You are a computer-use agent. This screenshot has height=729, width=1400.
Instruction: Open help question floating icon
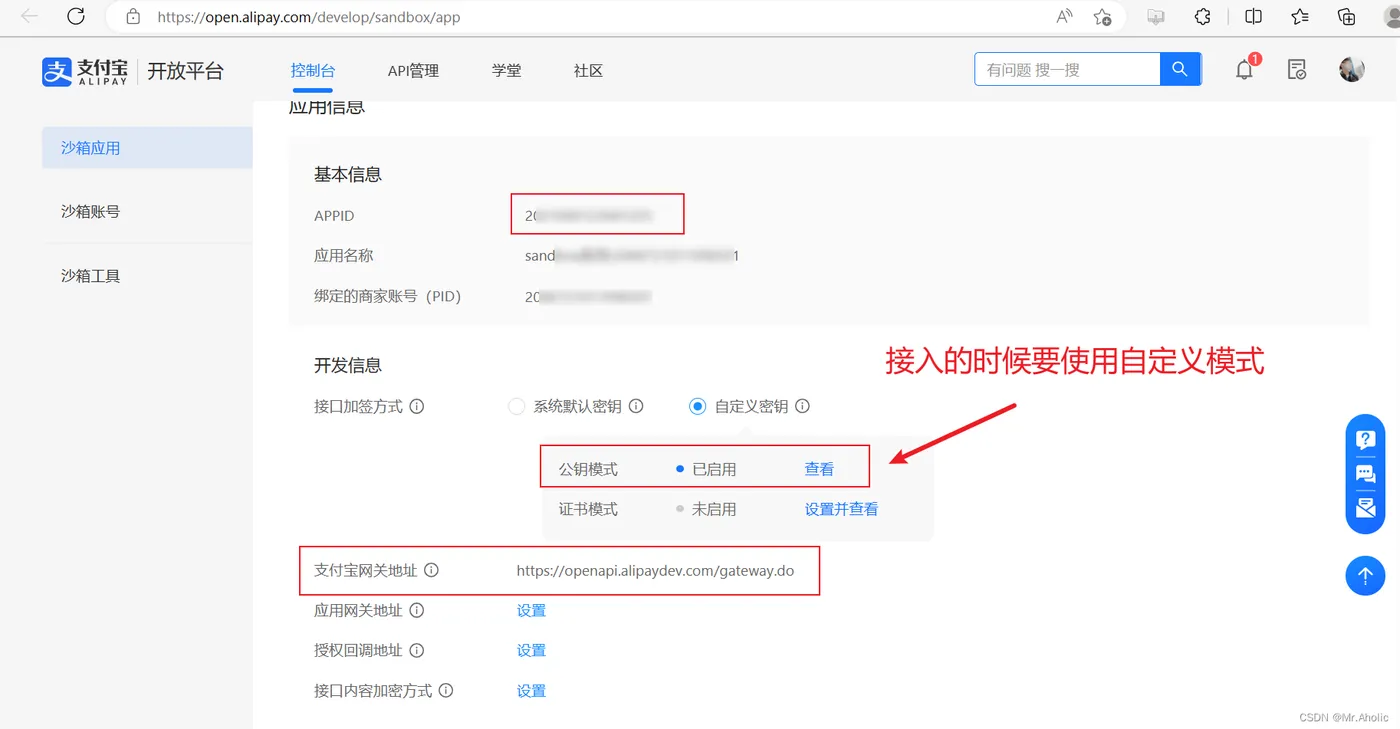point(1365,440)
